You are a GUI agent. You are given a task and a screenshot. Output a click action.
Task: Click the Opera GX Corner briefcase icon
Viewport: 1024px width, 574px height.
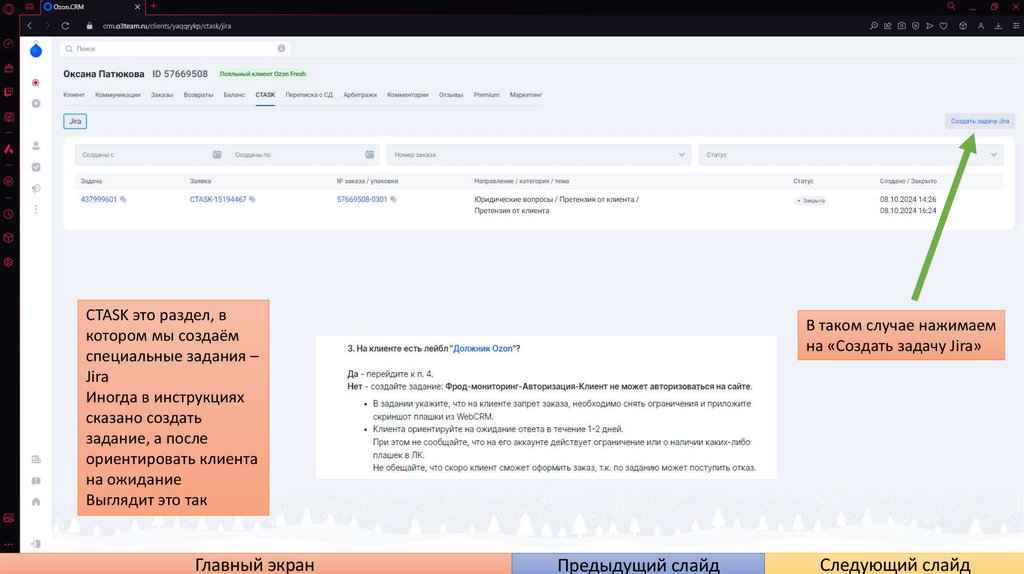click(8, 68)
